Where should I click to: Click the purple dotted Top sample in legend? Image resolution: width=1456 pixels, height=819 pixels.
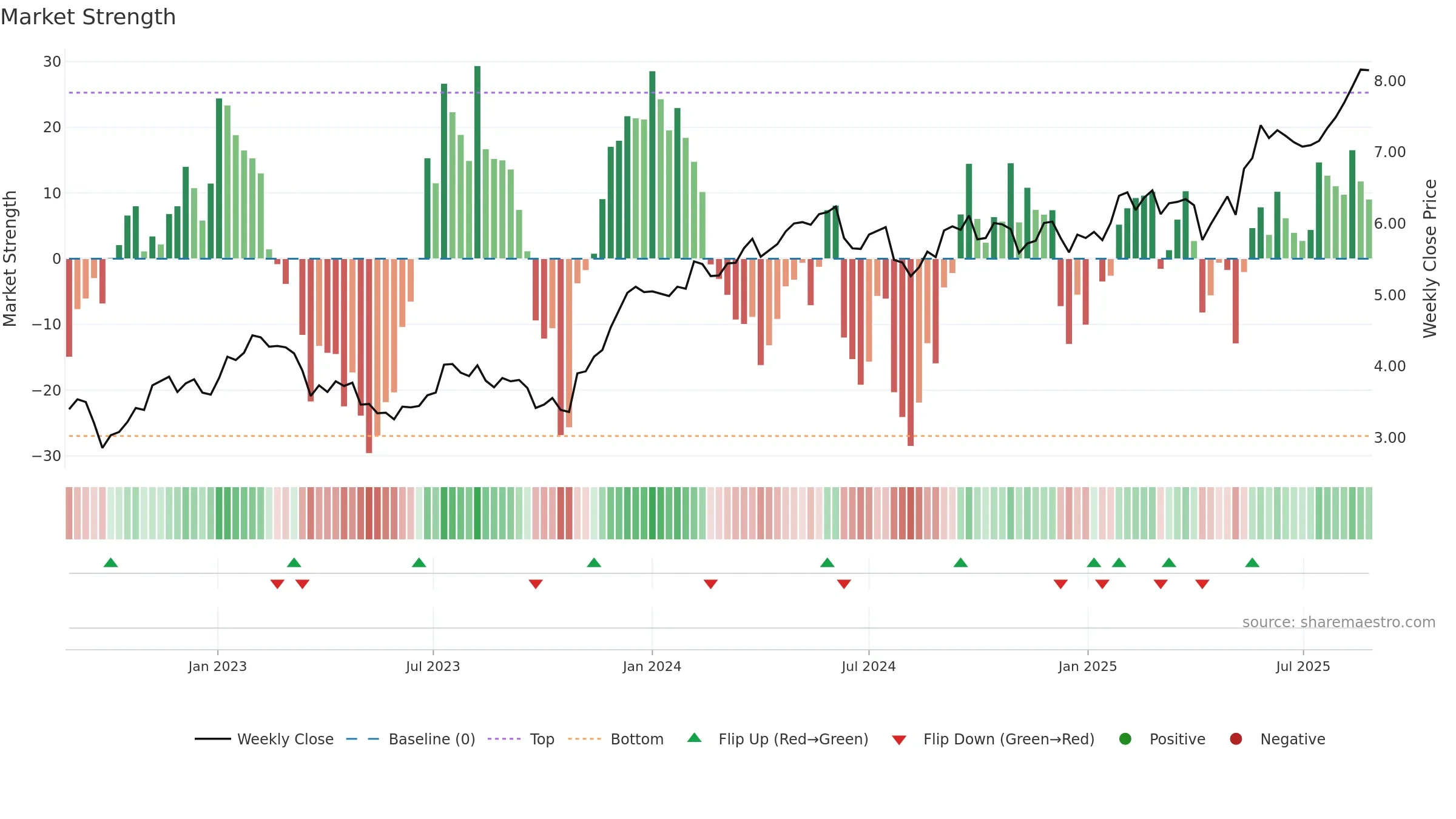point(504,739)
